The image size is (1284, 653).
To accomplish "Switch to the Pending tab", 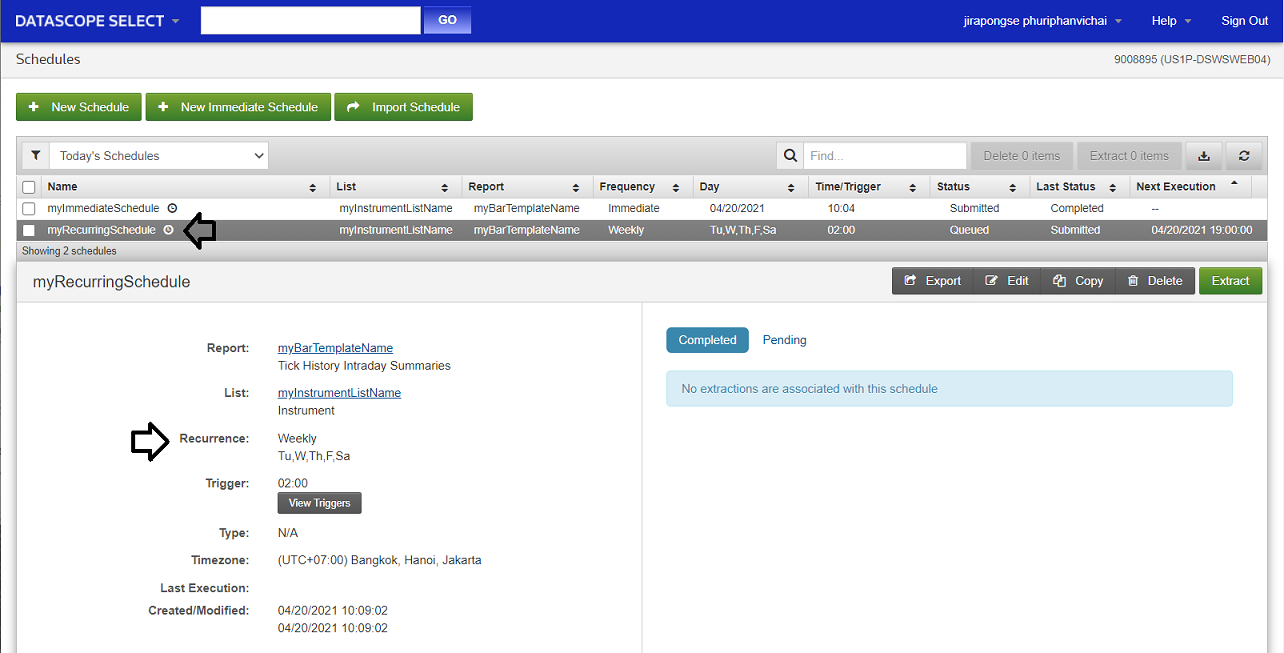I will 784,340.
